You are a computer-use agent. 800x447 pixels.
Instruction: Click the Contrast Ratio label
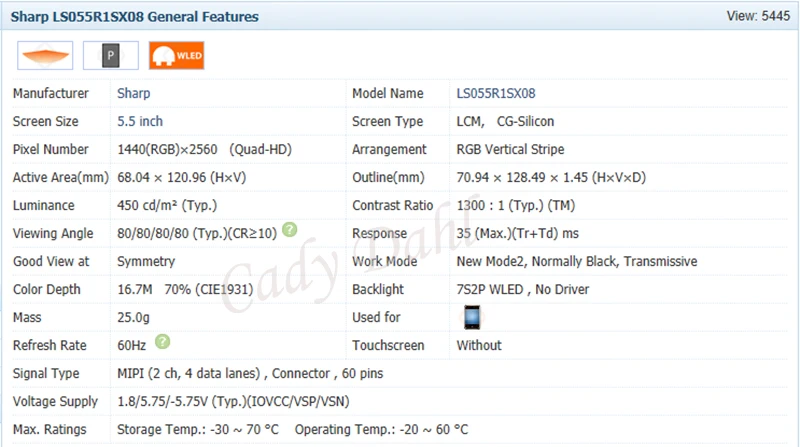point(392,206)
